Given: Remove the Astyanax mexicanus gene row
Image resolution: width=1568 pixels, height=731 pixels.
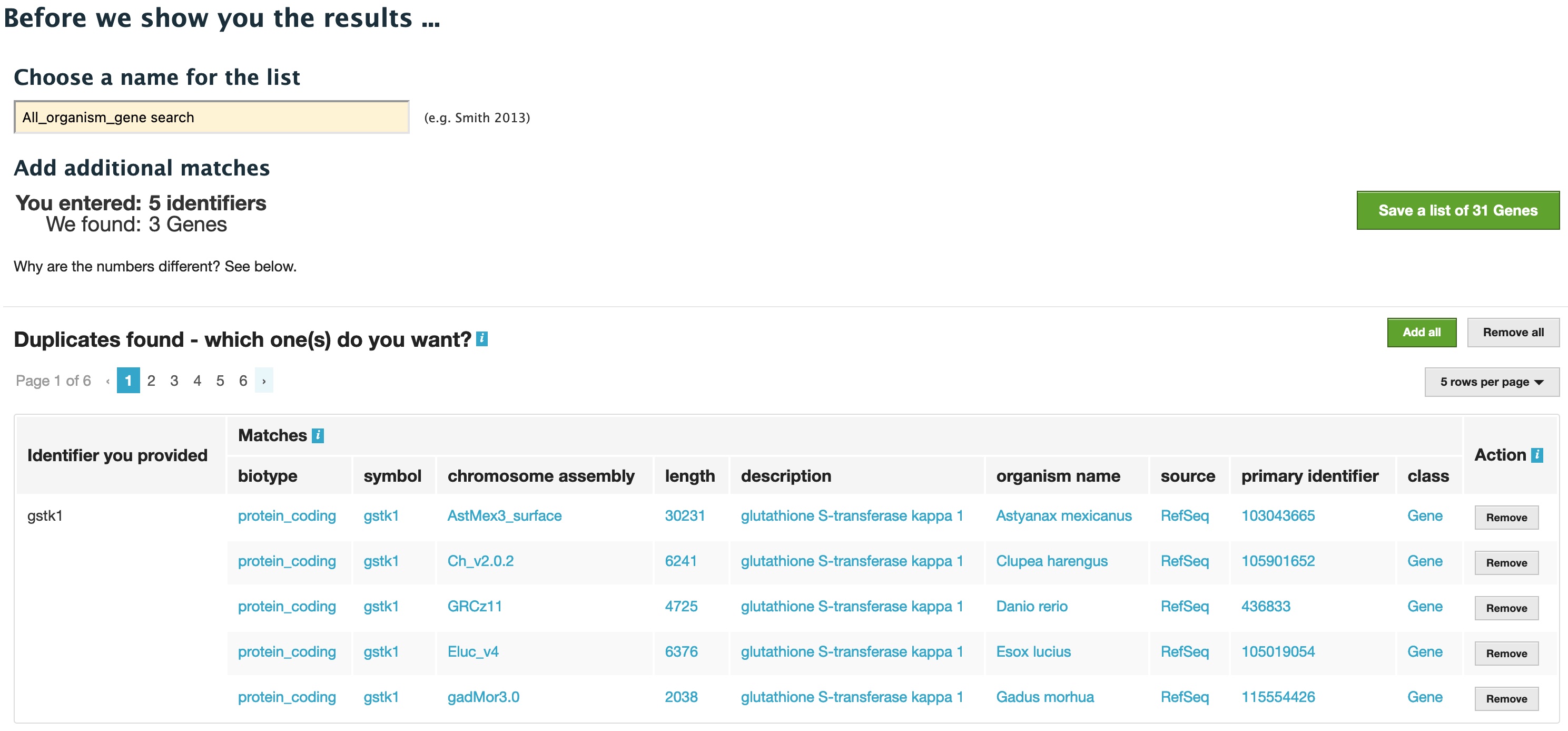Looking at the screenshot, I should pyautogui.click(x=1506, y=517).
